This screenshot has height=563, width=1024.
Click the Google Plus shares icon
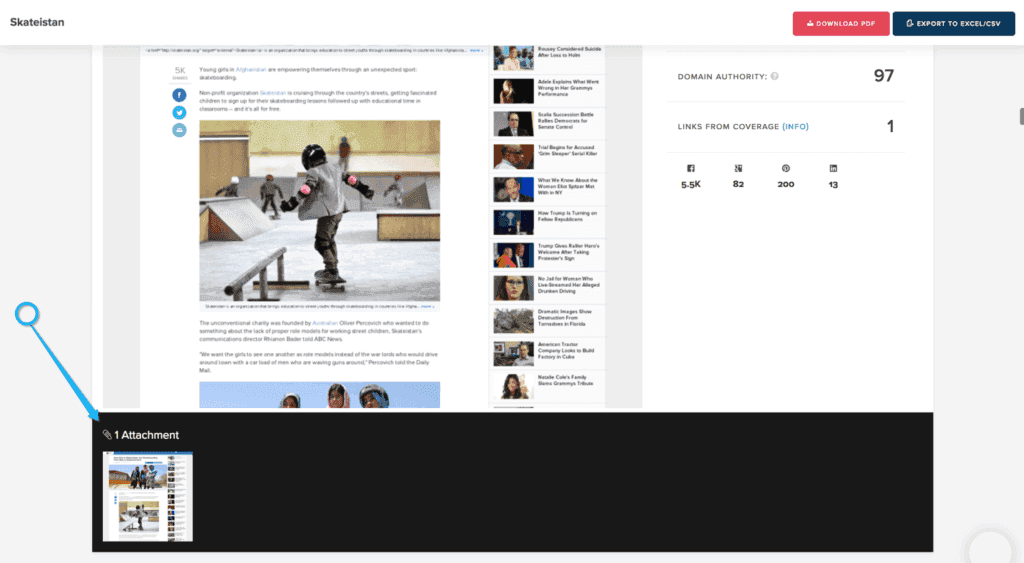[x=738, y=169]
